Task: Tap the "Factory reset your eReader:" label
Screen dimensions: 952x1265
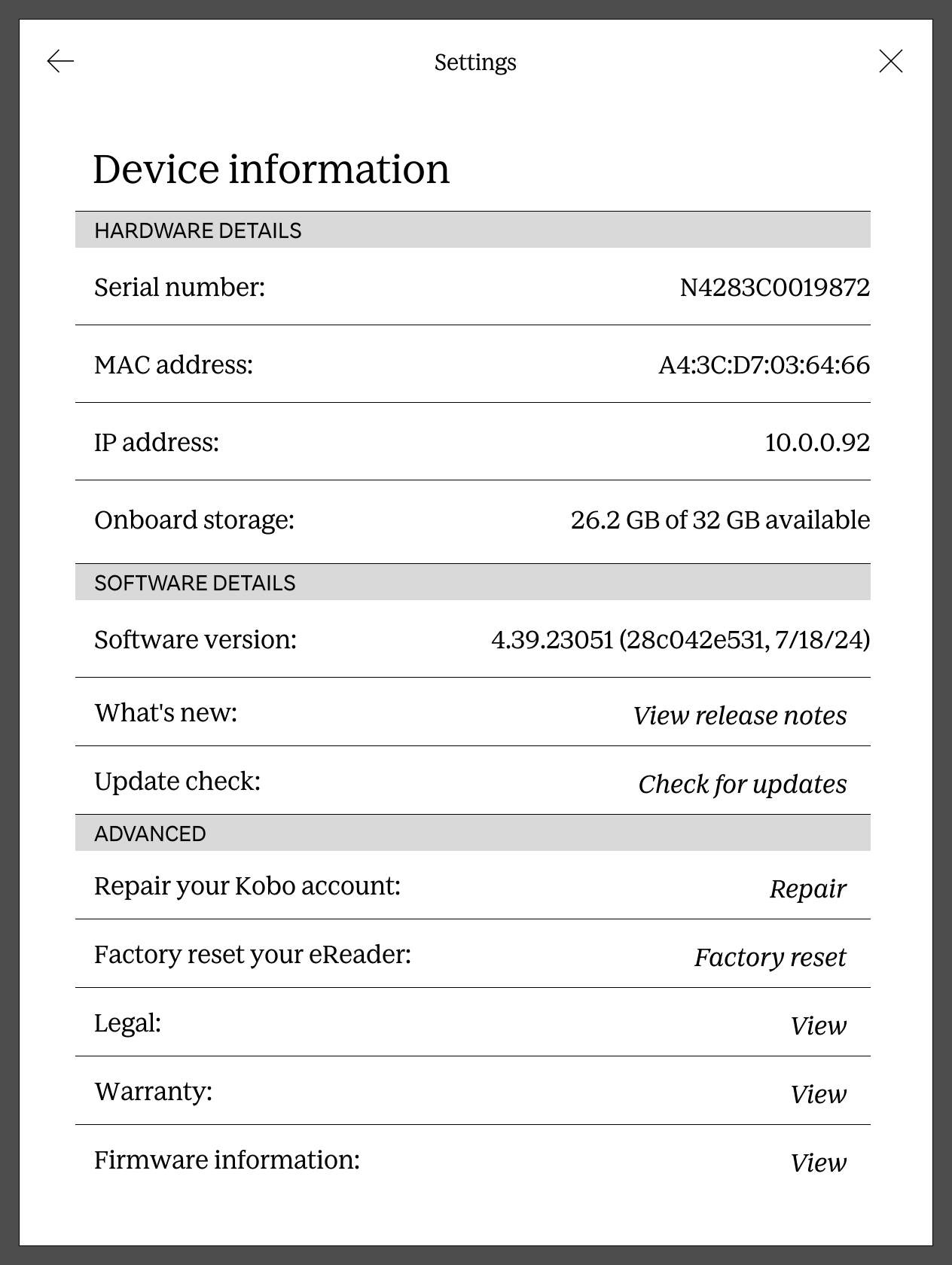Action: (x=252, y=954)
